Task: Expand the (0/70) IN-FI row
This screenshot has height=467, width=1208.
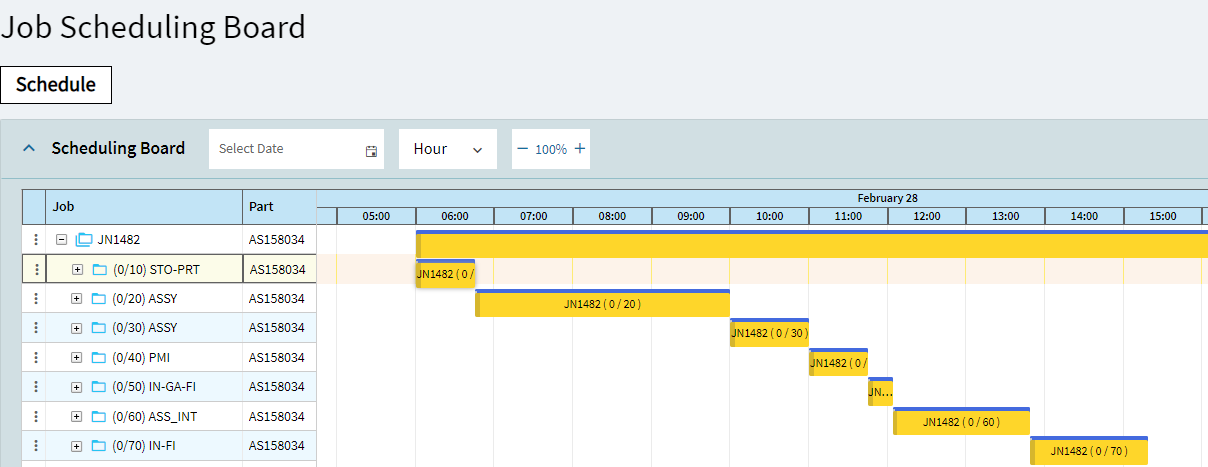Action: point(77,446)
